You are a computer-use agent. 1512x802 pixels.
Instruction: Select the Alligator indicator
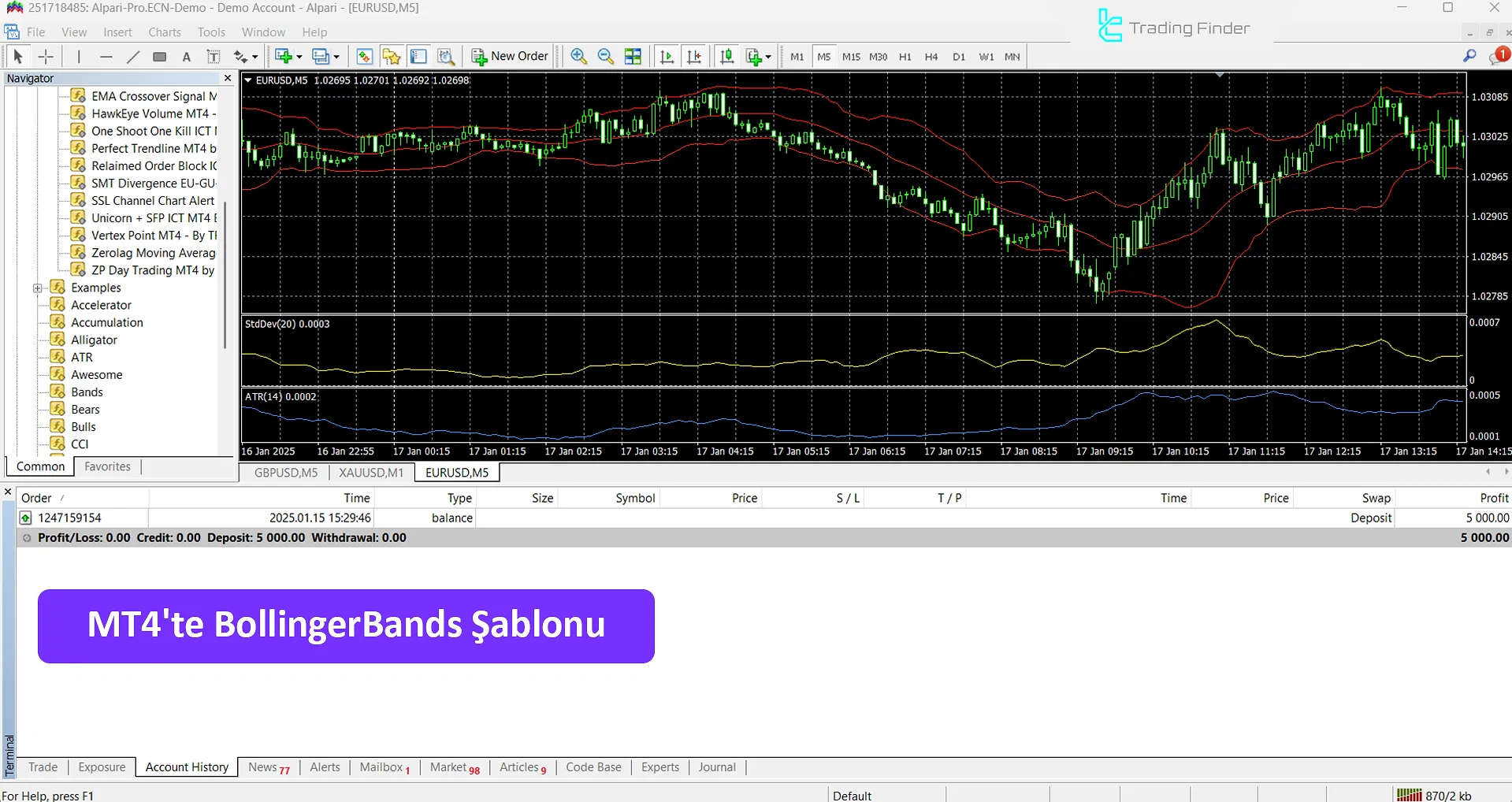click(x=94, y=340)
